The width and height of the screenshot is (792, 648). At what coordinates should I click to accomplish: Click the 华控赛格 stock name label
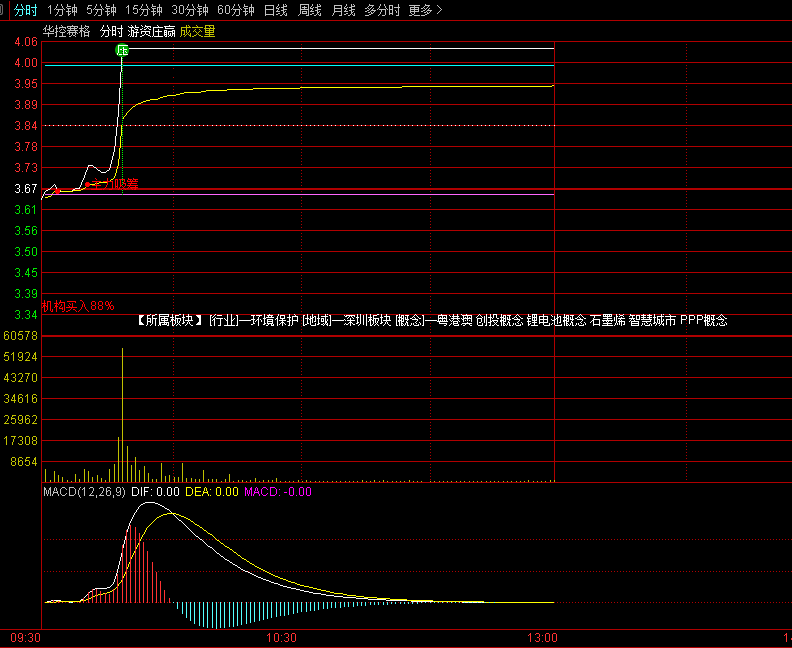pos(66,31)
